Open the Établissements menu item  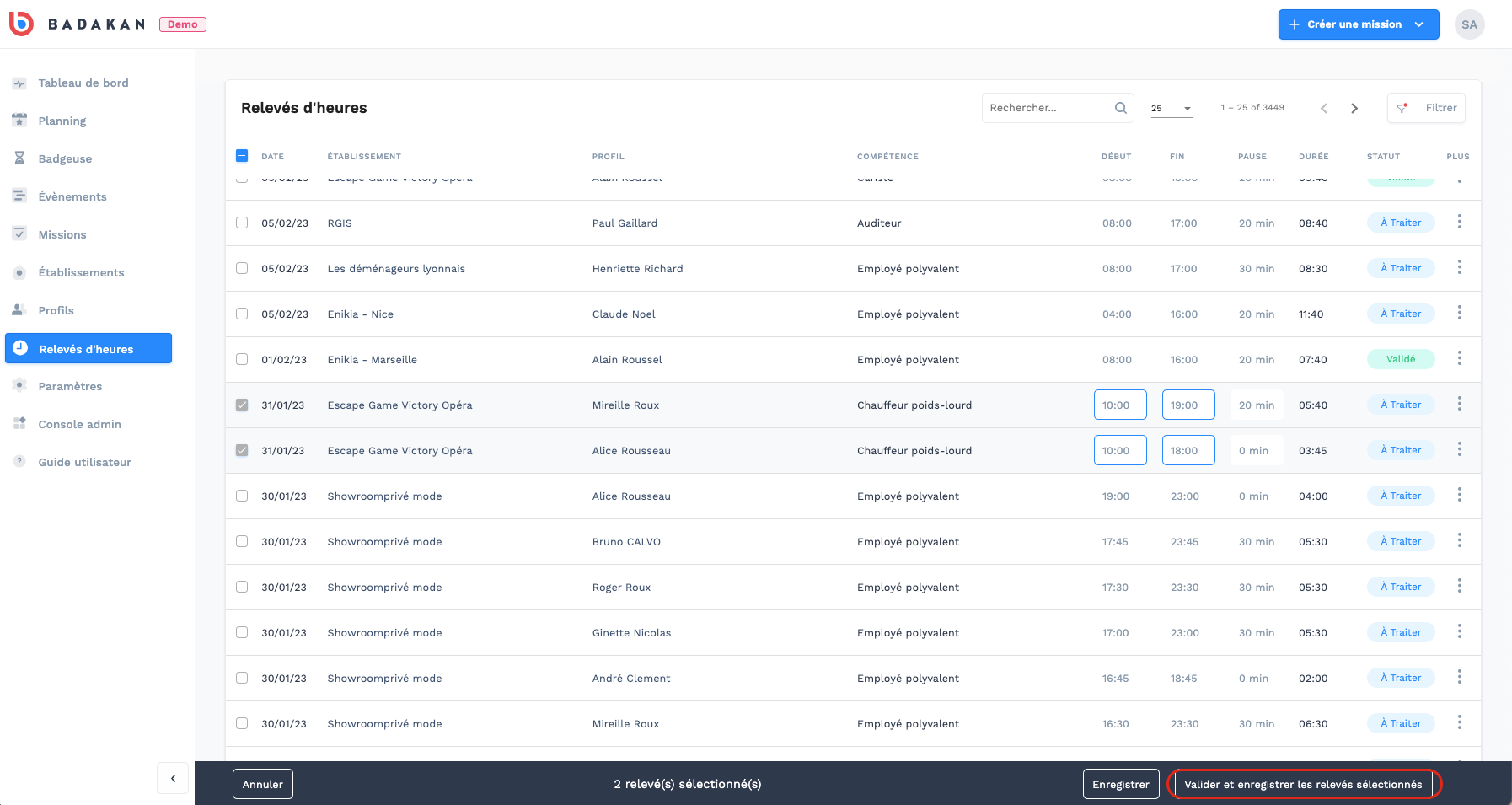click(81, 272)
